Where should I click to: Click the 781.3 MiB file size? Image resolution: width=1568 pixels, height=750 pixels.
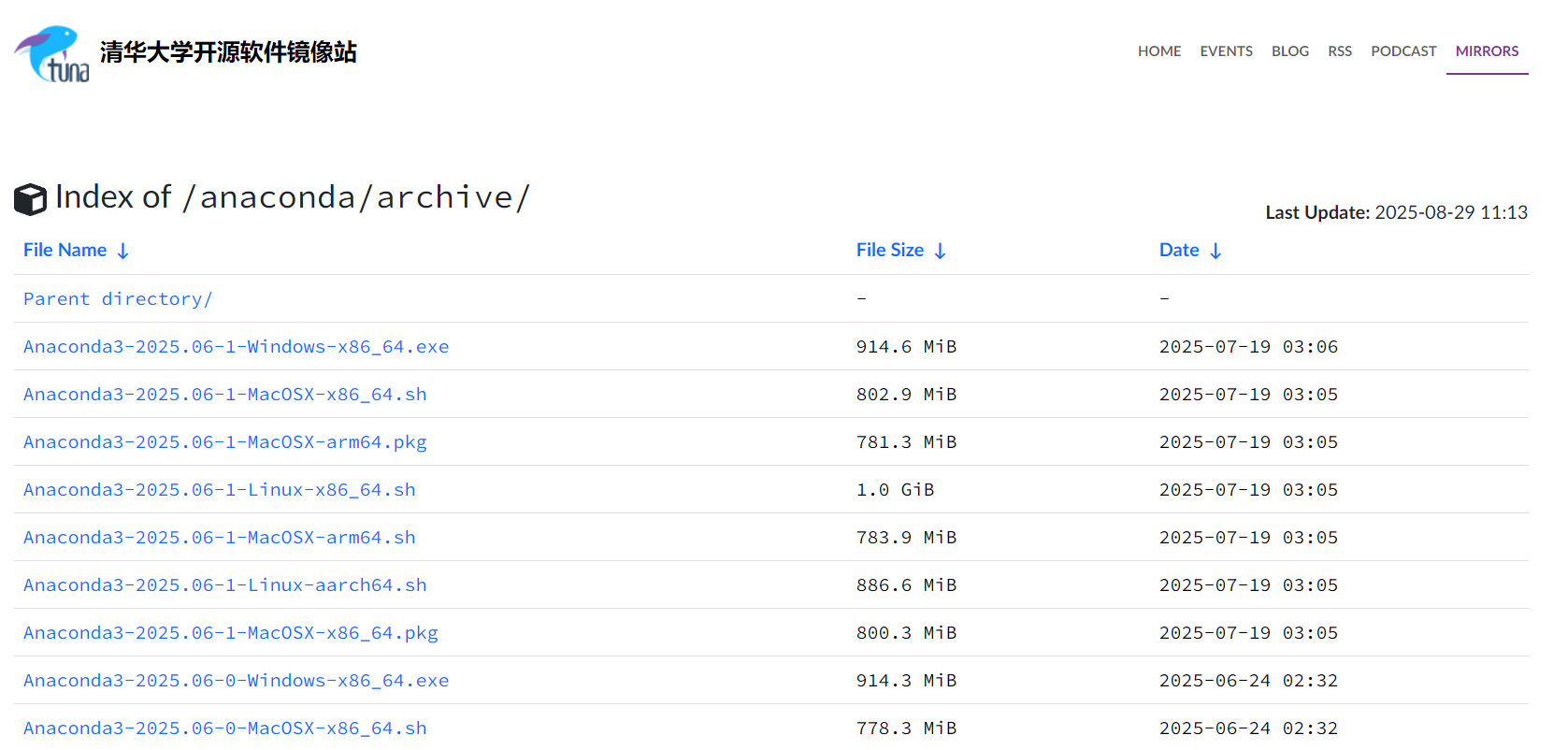(906, 441)
